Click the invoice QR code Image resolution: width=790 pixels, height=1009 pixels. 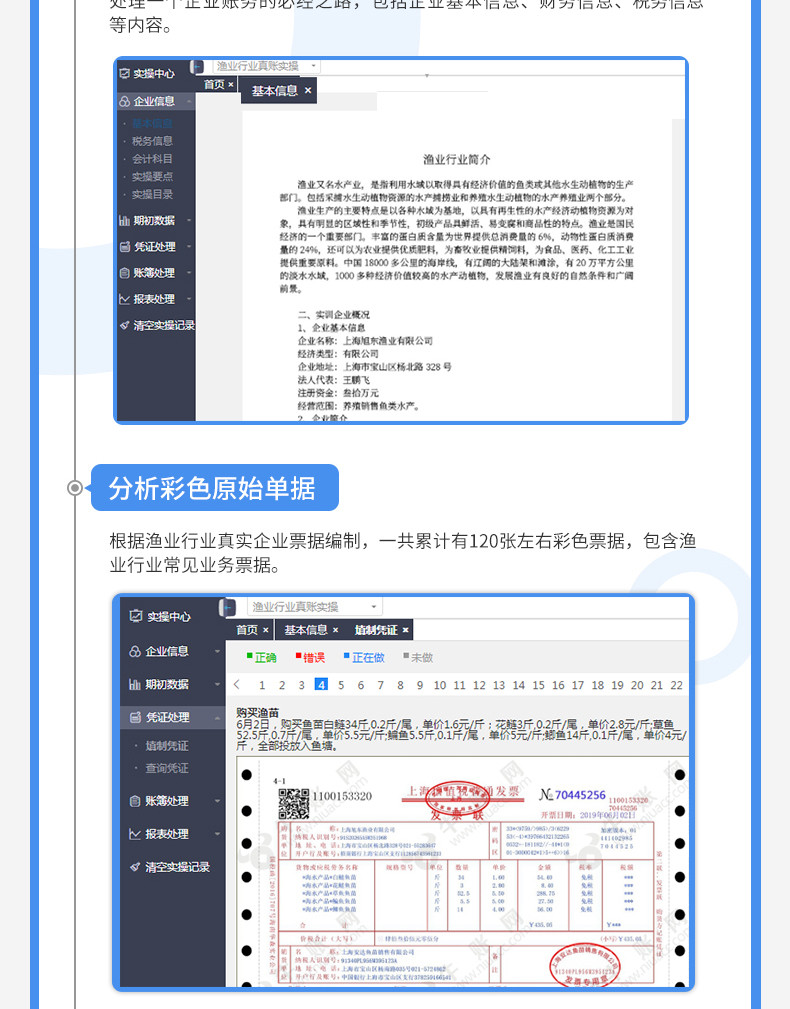(x=293, y=803)
